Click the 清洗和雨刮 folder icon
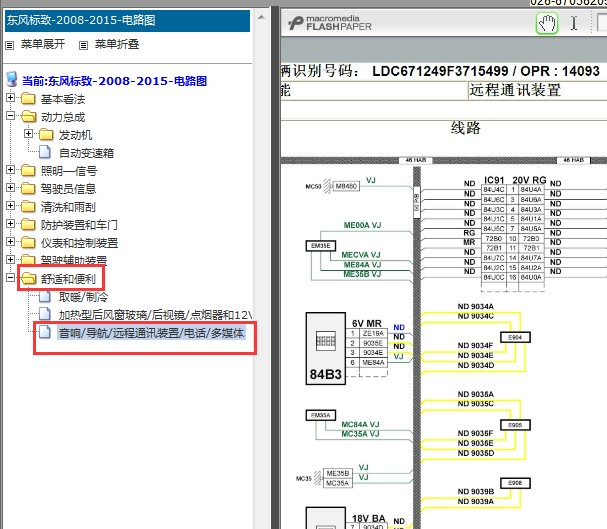This screenshot has height=529, width=607. [x=28, y=207]
